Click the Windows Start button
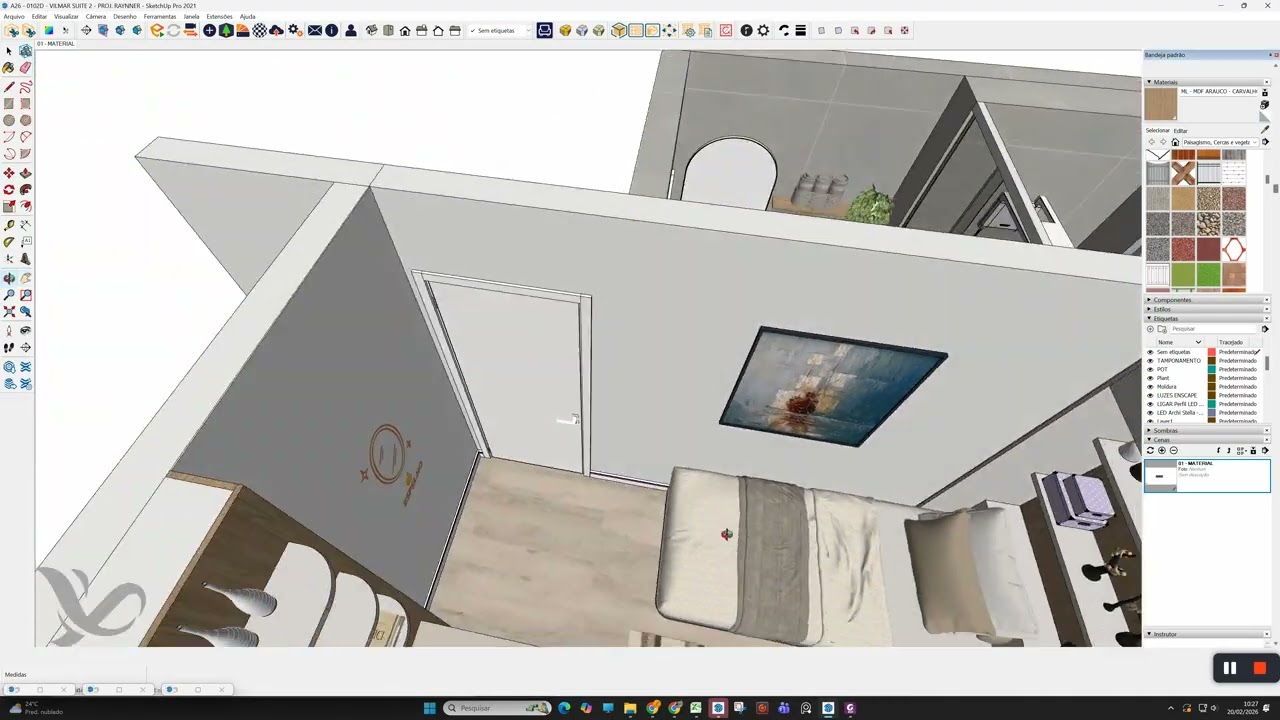 [430, 708]
